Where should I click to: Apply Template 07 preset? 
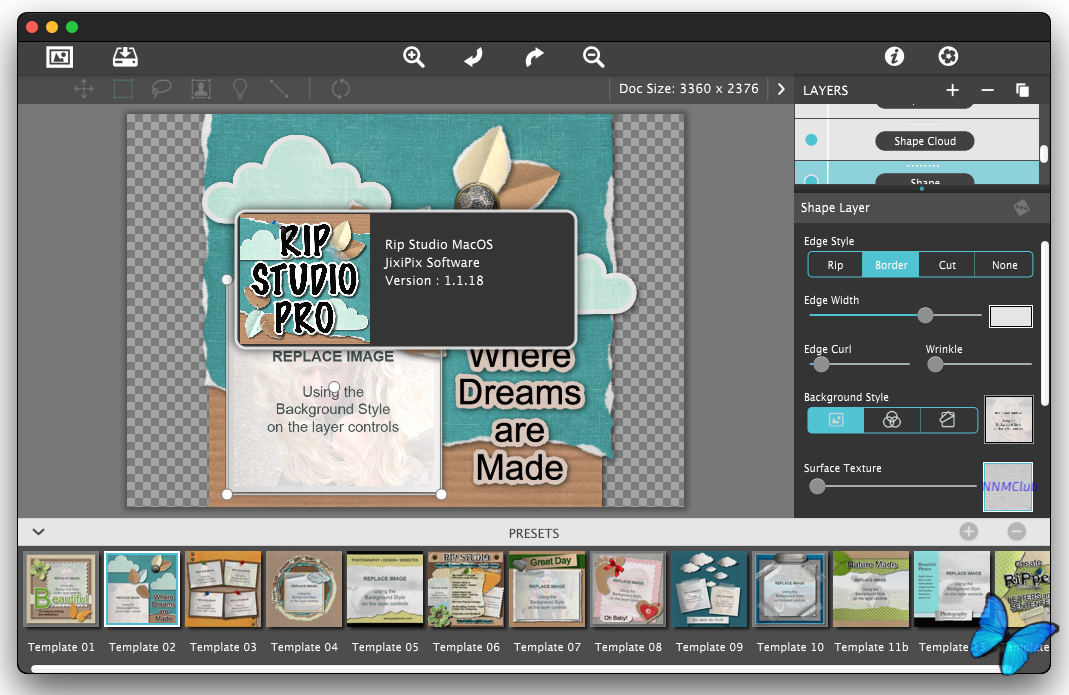tap(547, 589)
